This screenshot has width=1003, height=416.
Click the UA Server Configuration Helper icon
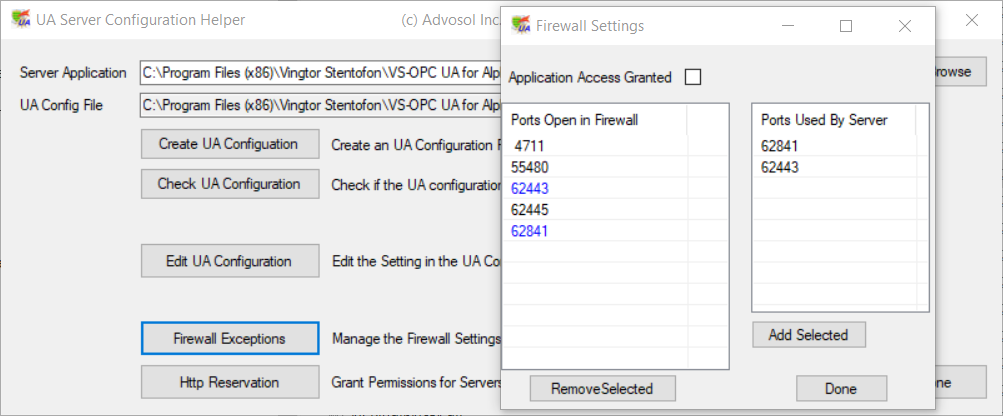pos(20,20)
